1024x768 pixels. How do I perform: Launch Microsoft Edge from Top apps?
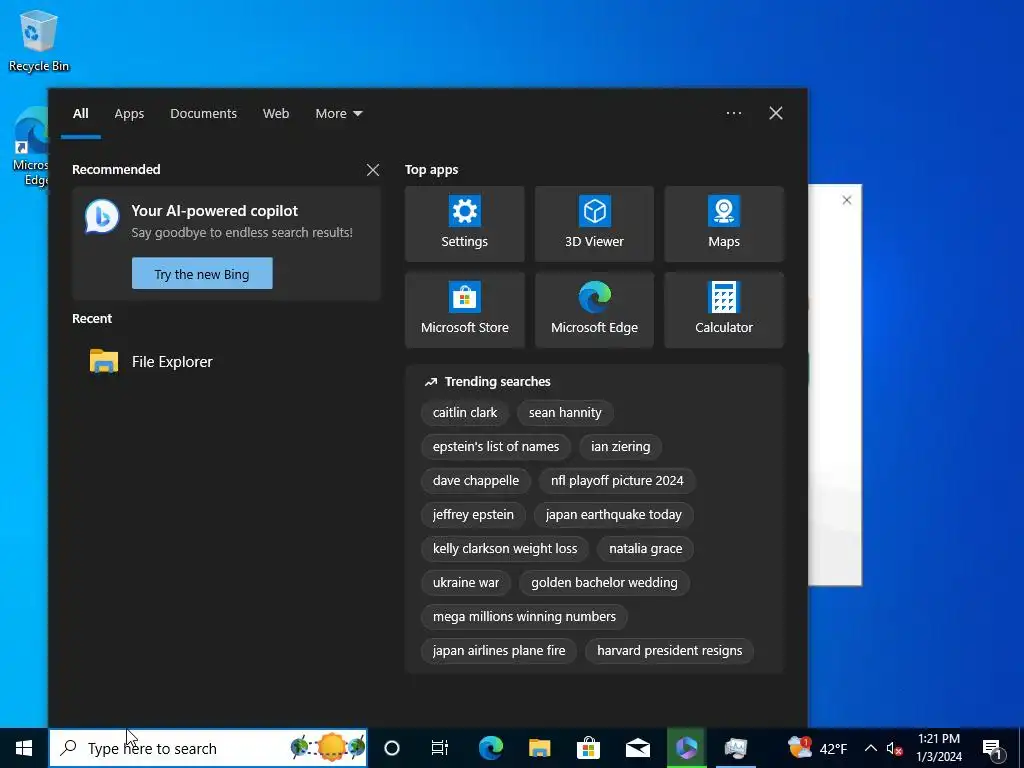point(594,310)
